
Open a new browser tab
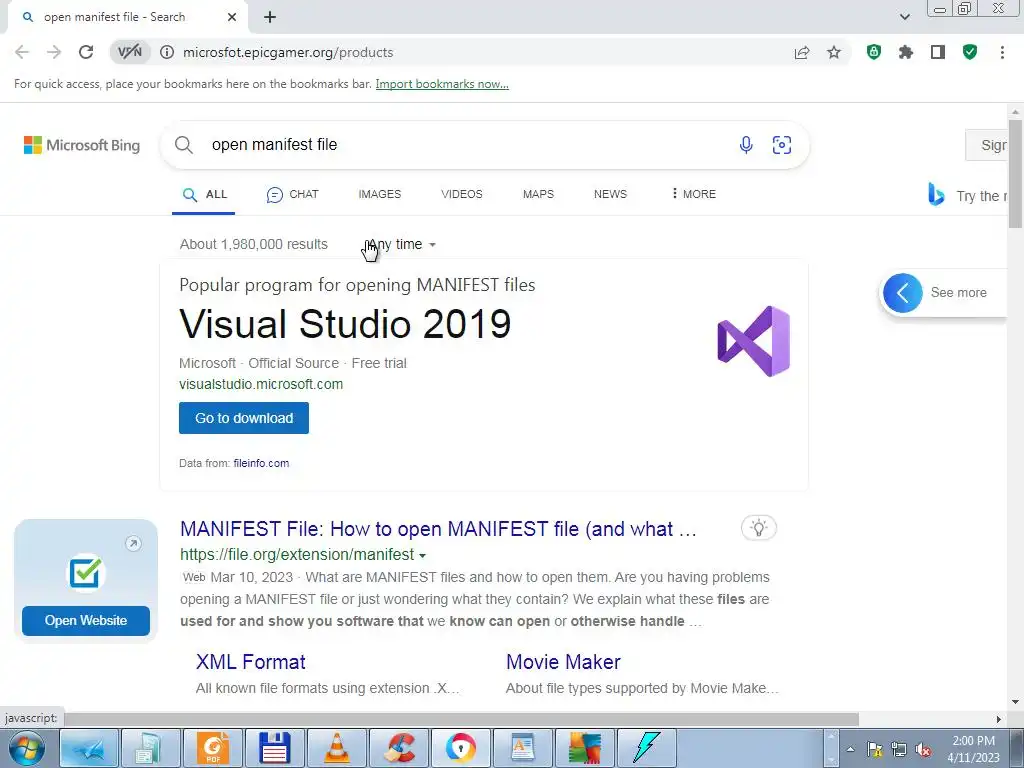pyautogui.click(x=270, y=17)
